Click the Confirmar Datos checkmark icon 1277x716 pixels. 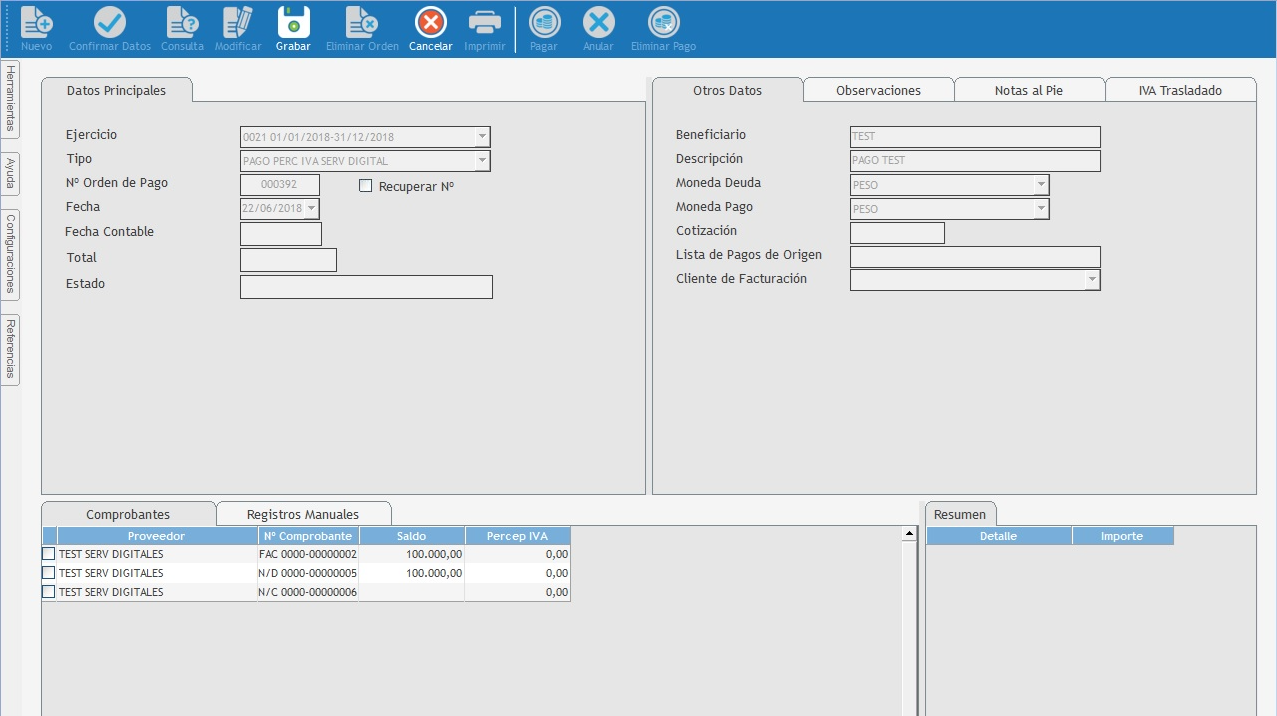[110, 22]
